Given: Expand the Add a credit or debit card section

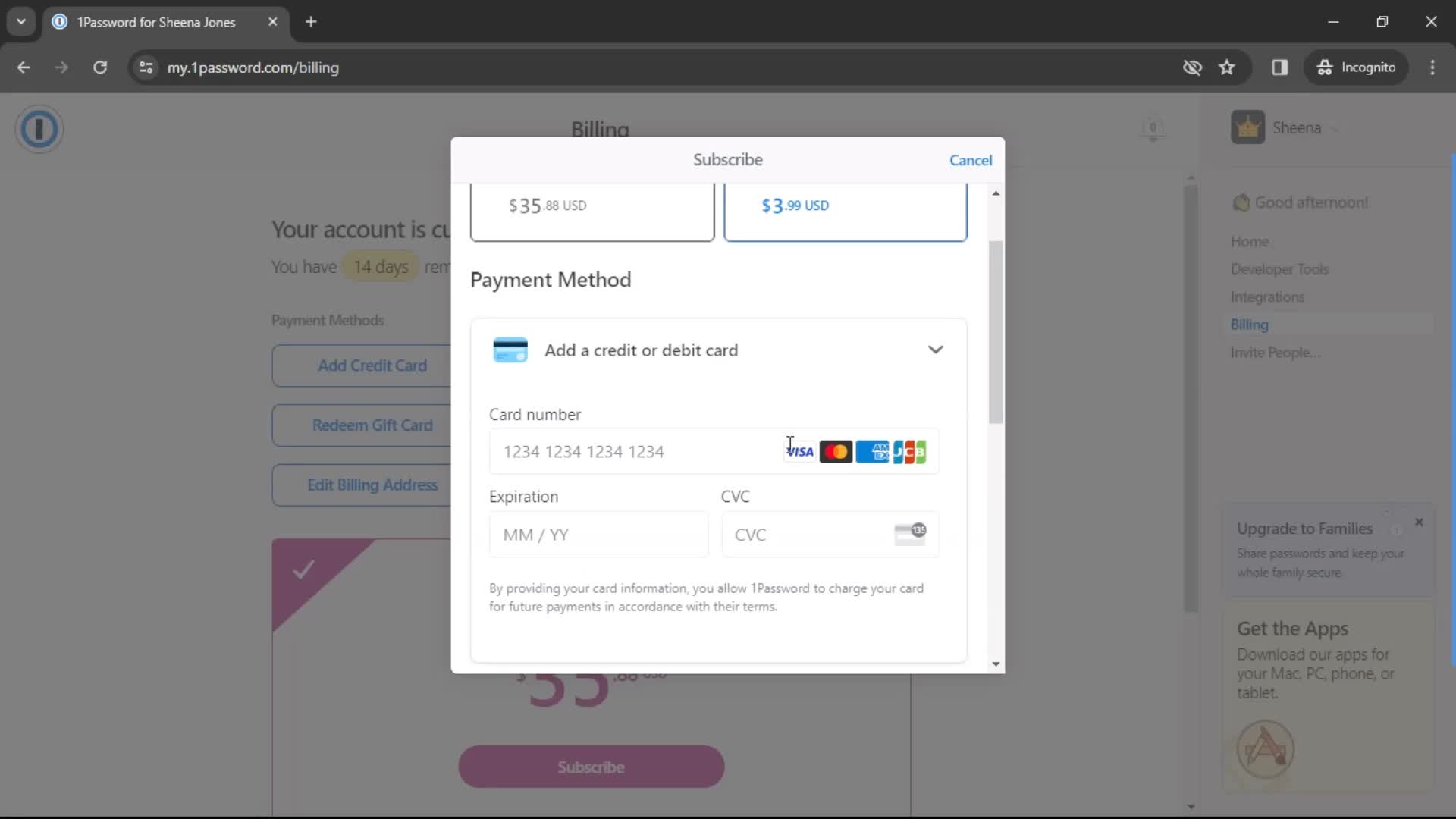Looking at the screenshot, I should (x=936, y=350).
